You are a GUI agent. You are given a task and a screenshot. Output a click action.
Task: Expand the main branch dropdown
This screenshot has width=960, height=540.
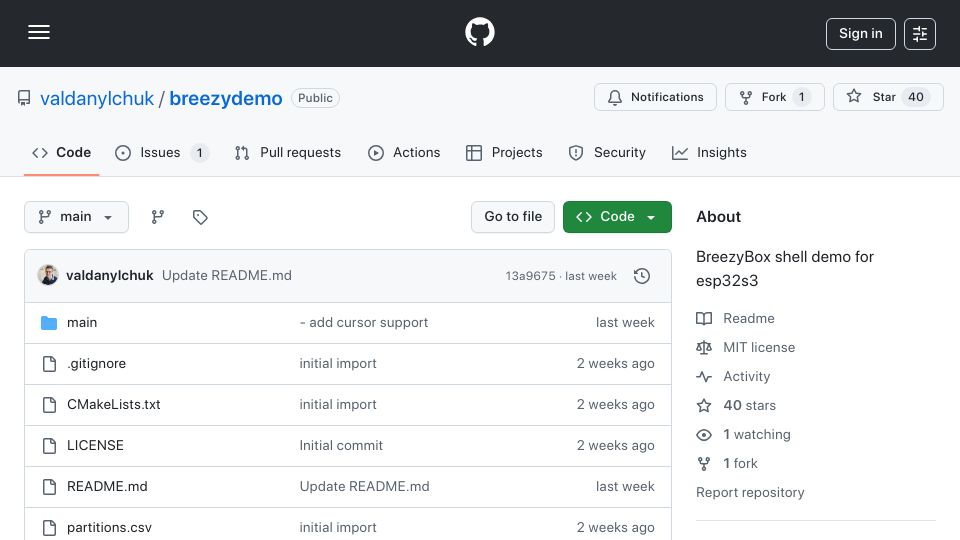tap(76, 217)
